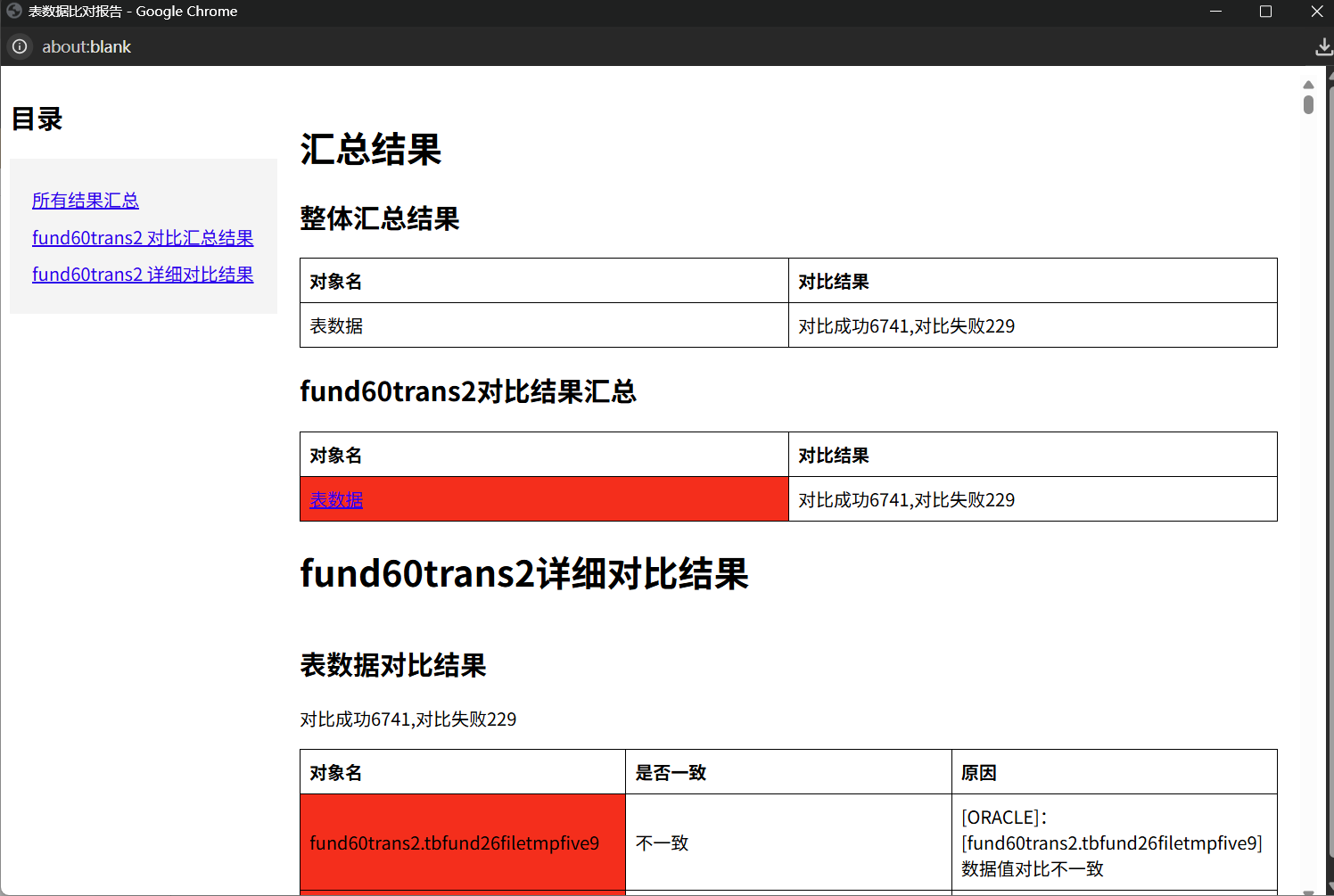Click the vertical scrollbar thumb
1334x896 pixels.
[x=1308, y=105]
